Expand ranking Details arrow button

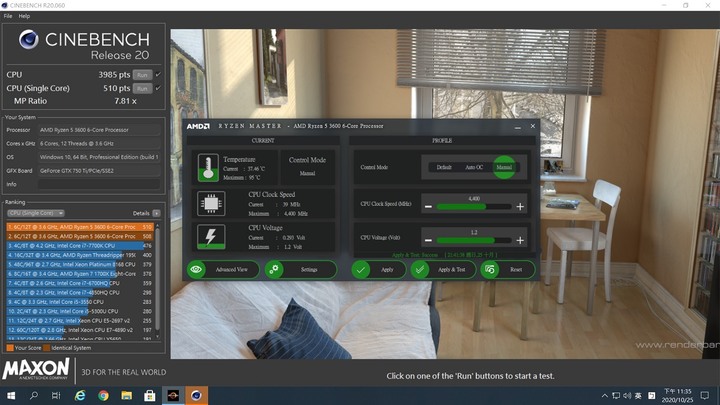(x=156, y=213)
